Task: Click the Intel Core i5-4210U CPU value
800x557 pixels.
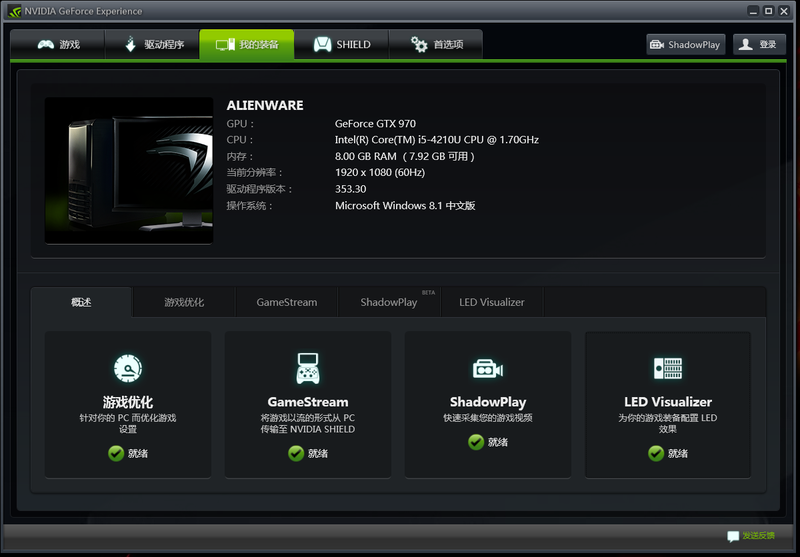Action: tap(437, 140)
